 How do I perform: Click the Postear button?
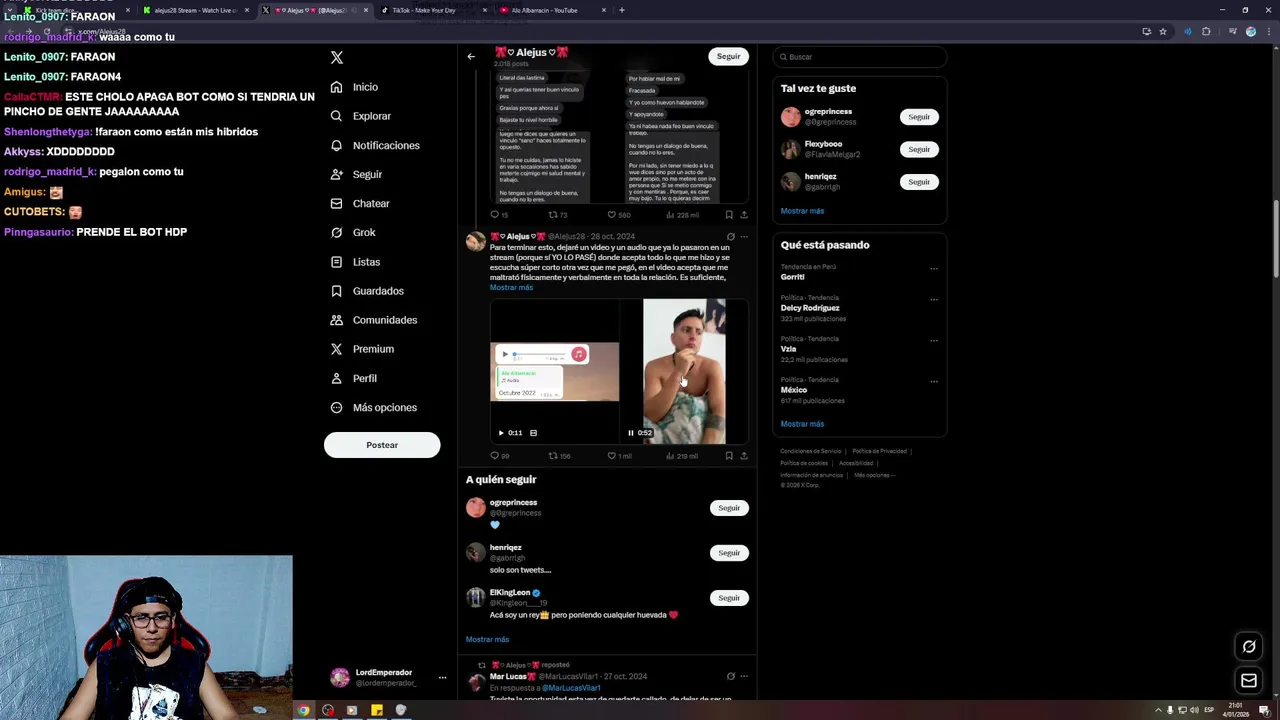click(382, 445)
